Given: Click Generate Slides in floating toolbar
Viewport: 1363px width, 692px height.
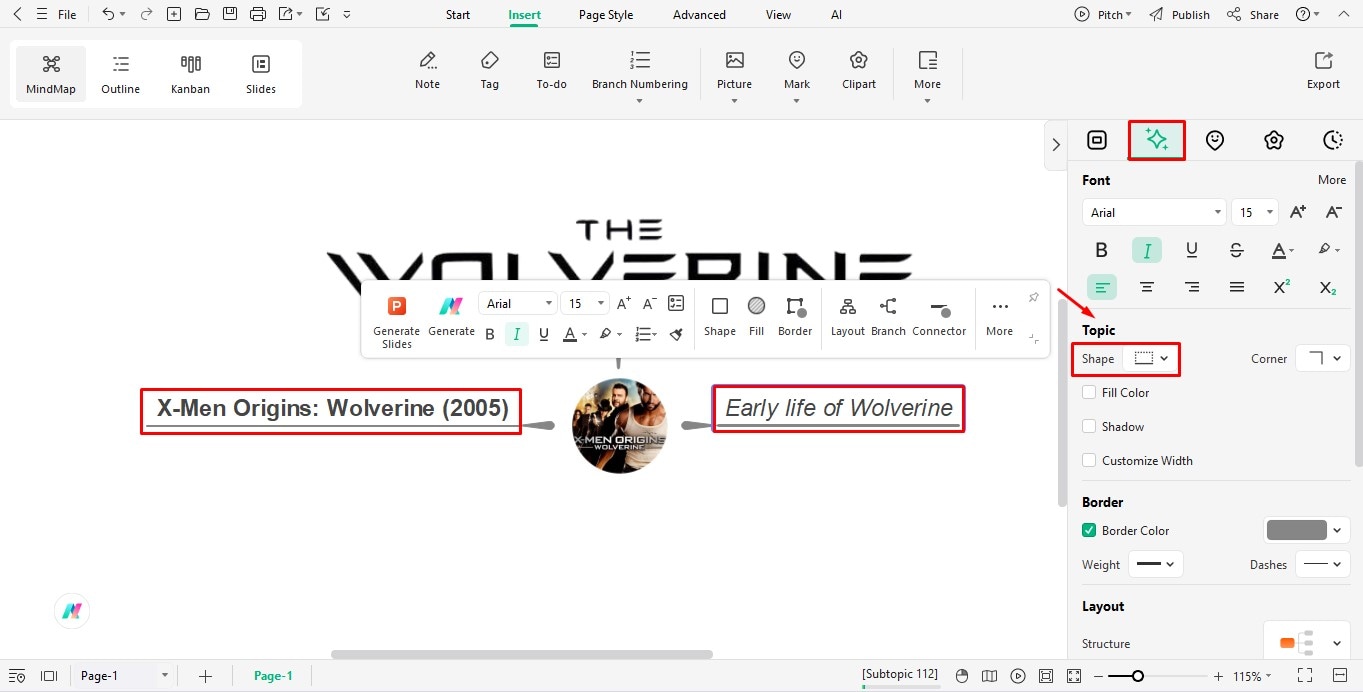Looking at the screenshot, I should pos(397,322).
